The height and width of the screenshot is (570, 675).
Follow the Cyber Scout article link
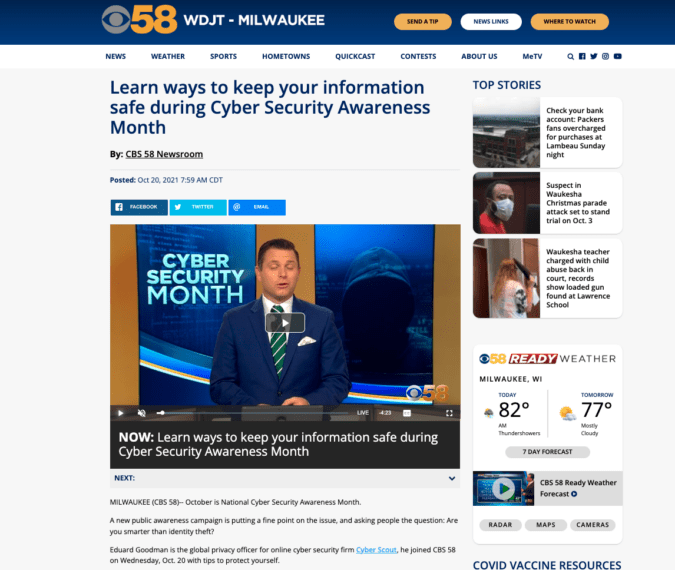coord(376,550)
